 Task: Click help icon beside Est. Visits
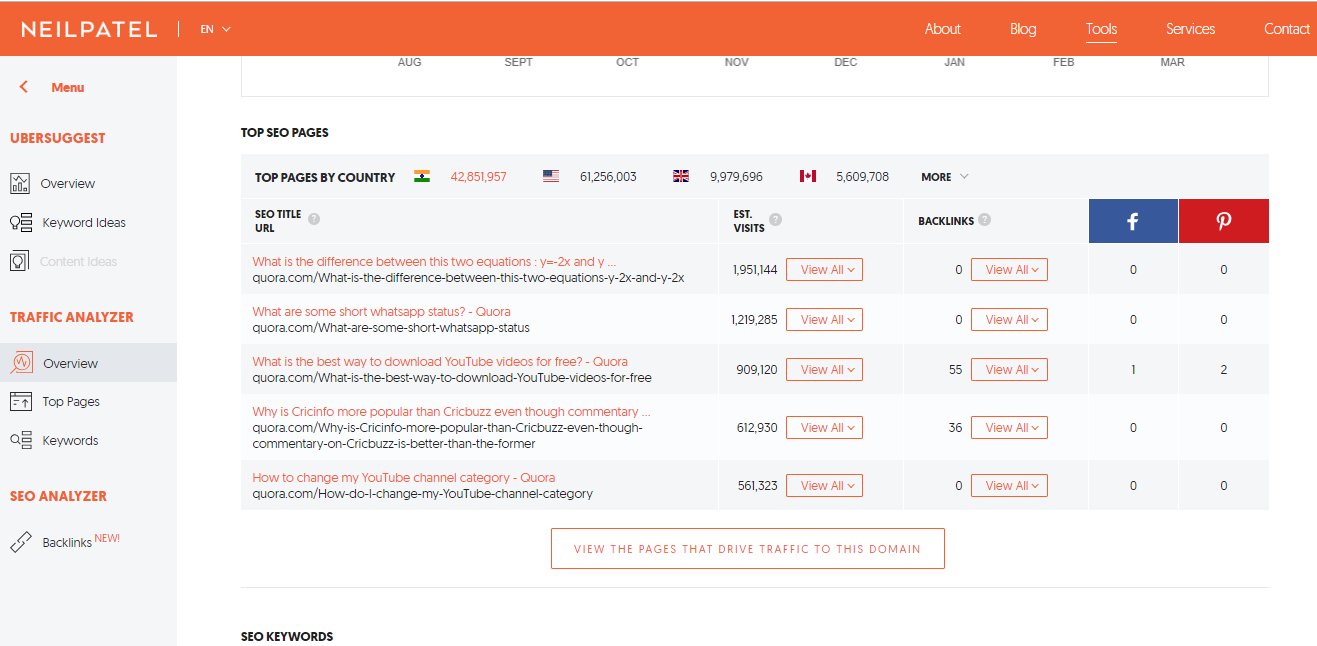pos(775,220)
